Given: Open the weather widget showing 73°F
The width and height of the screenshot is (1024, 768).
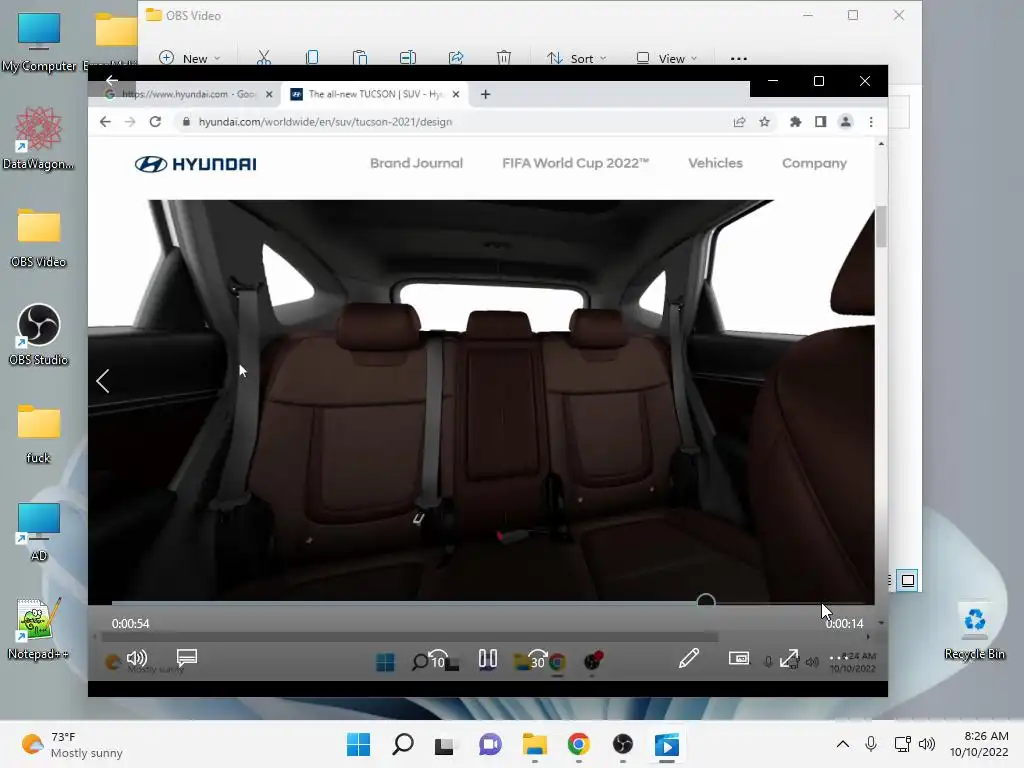Looking at the screenshot, I should 72,744.
